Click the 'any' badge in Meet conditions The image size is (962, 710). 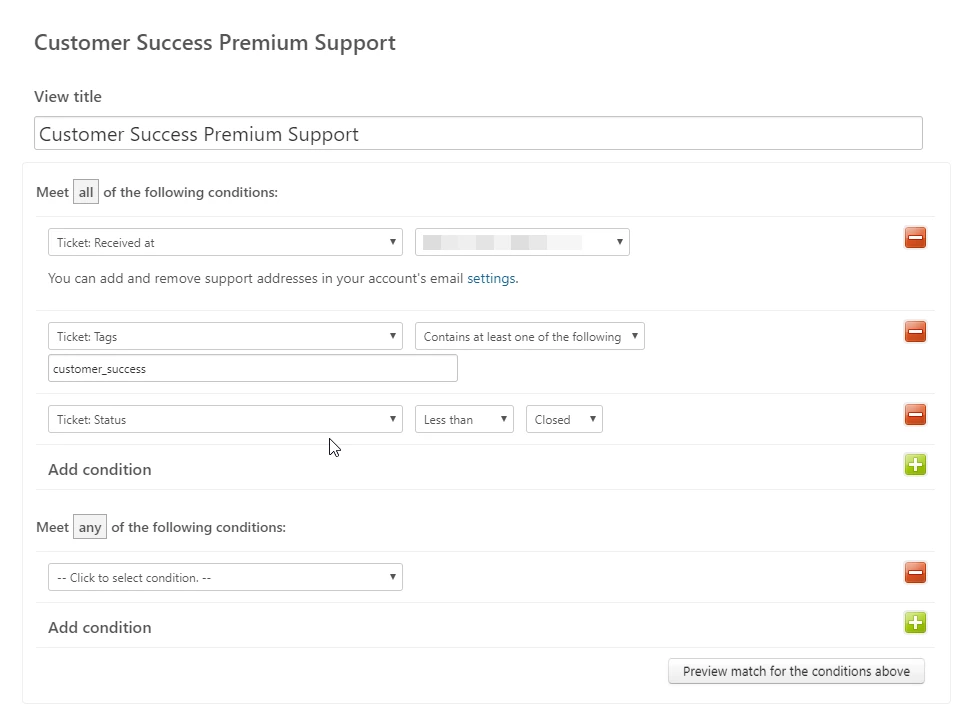[x=90, y=528]
